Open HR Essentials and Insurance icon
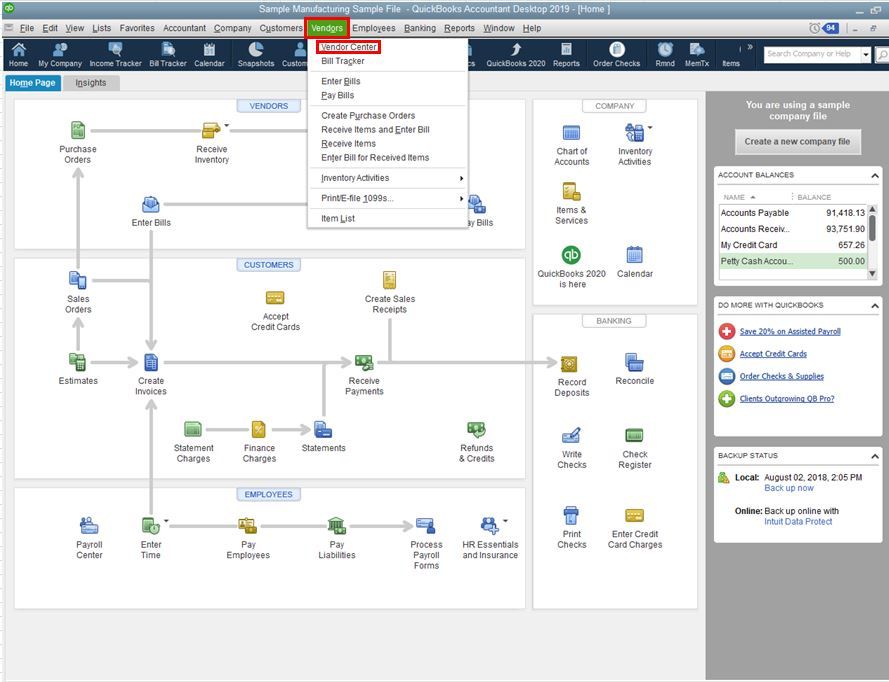 pos(490,526)
